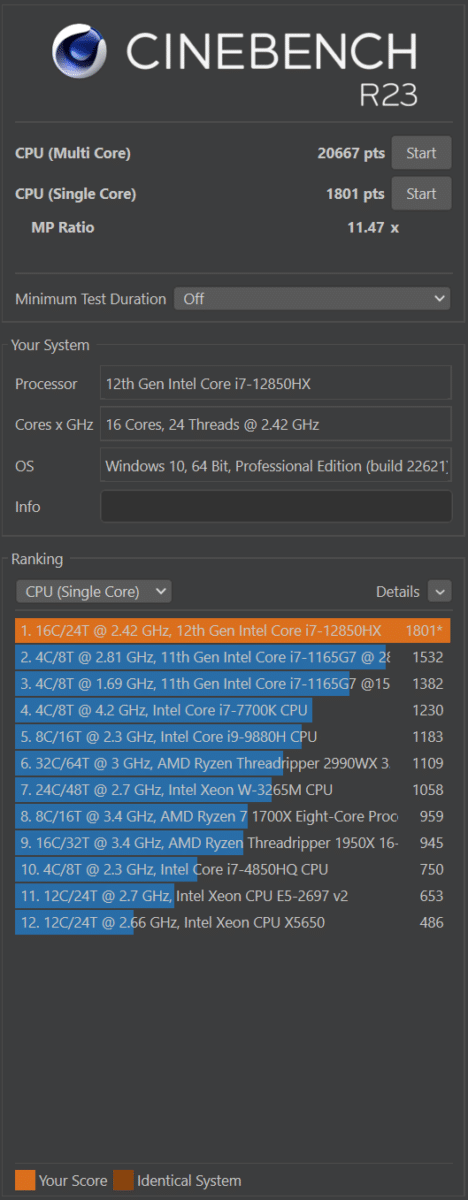Click the Info text field
468x1200 pixels.
click(276, 506)
